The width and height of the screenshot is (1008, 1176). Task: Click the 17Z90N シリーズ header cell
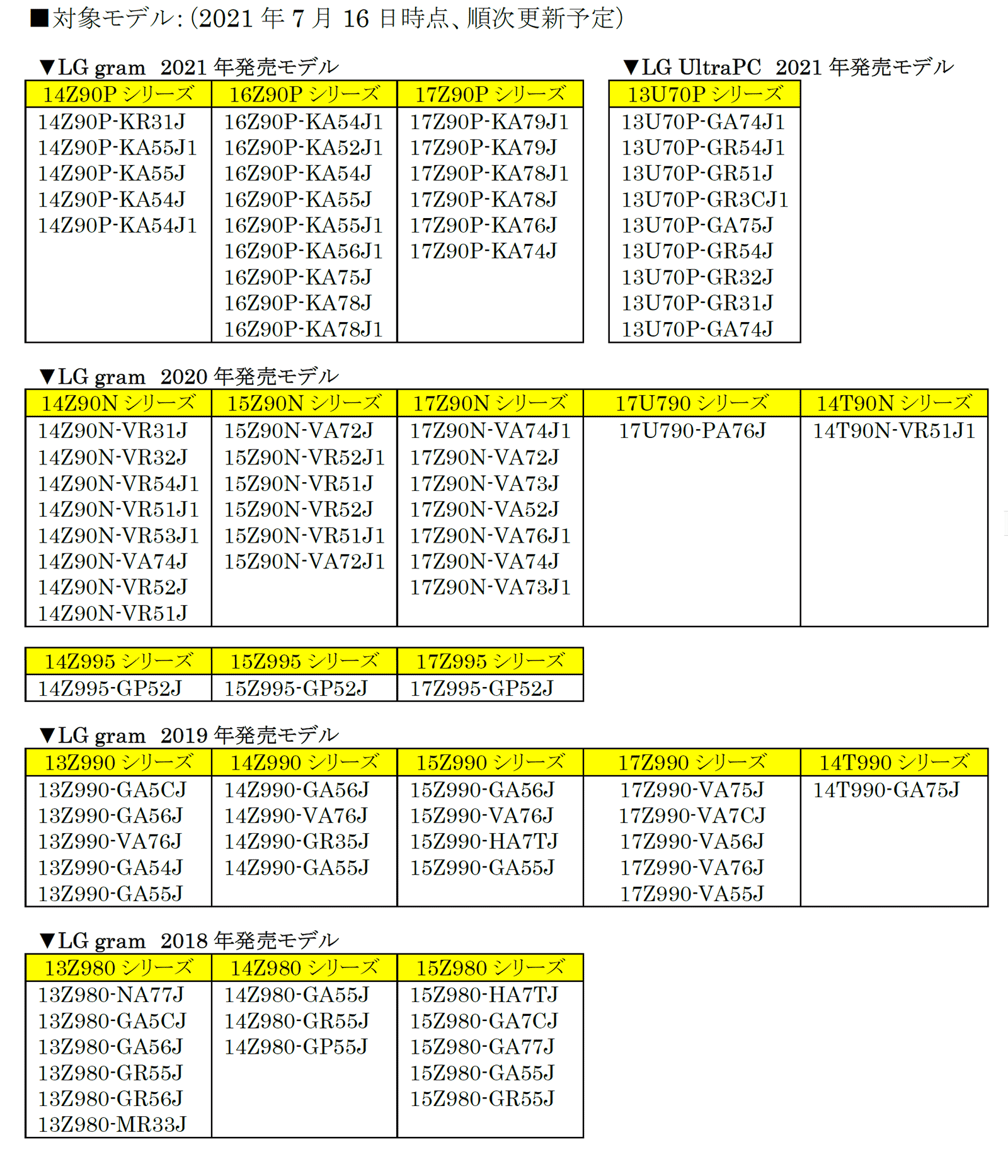(490, 403)
